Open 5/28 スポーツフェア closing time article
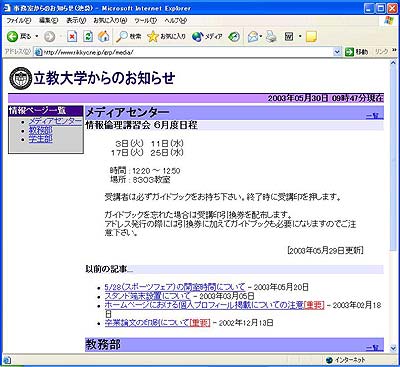Image resolution: width=400 pixels, height=367 pixels. pos(175,287)
